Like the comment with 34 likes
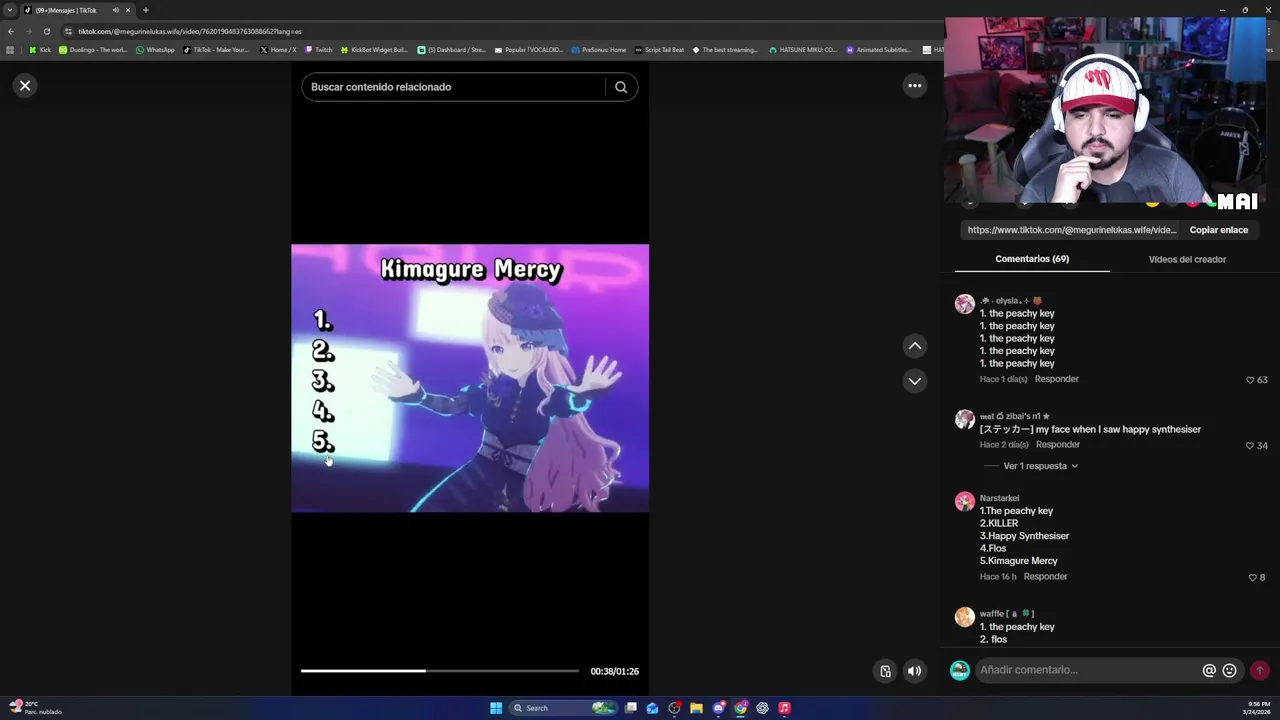The image size is (1280, 720). (x=1250, y=445)
